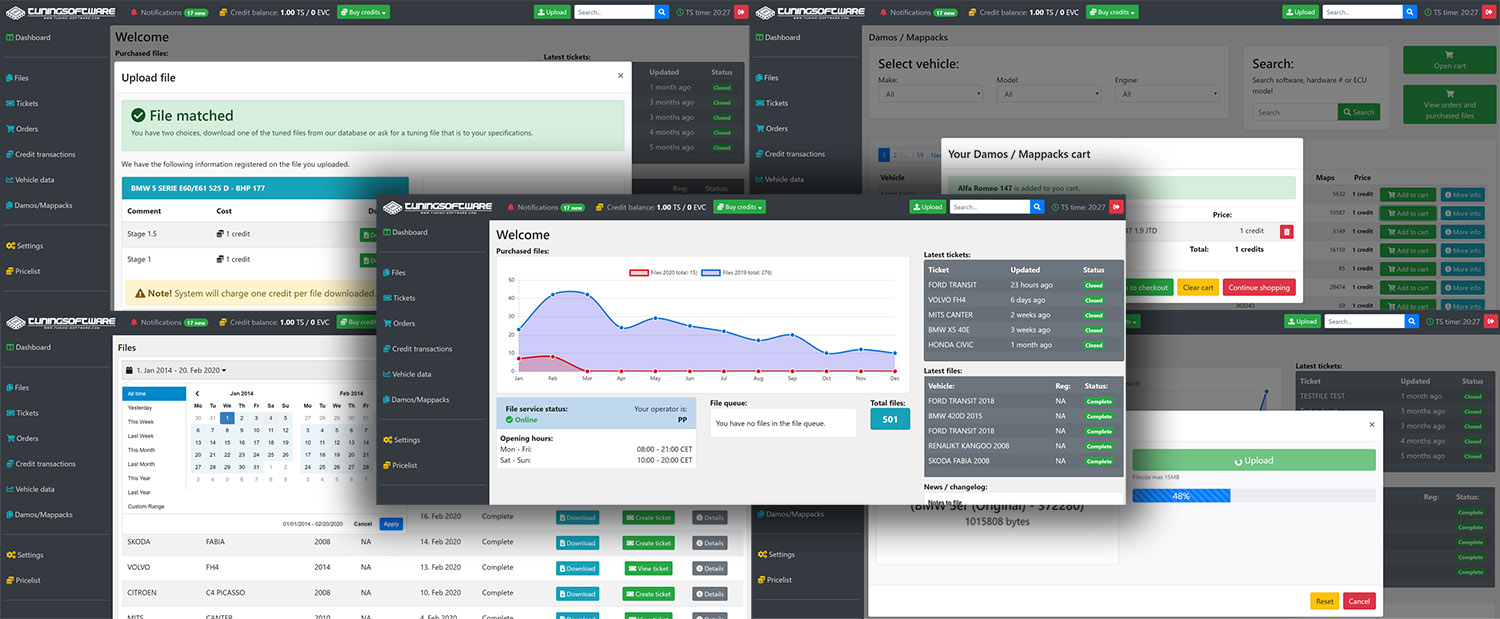Click search field in center Welcome window header

tap(989, 207)
